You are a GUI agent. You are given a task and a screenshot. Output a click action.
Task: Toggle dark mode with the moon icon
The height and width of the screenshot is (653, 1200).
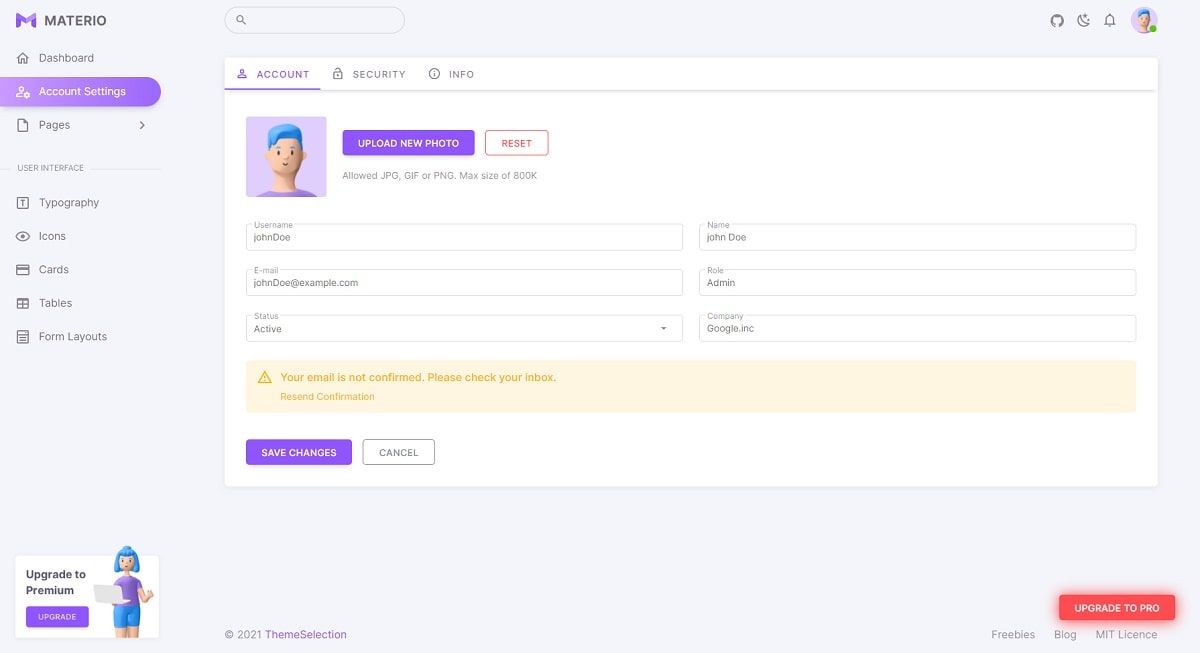pyautogui.click(x=1083, y=20)
